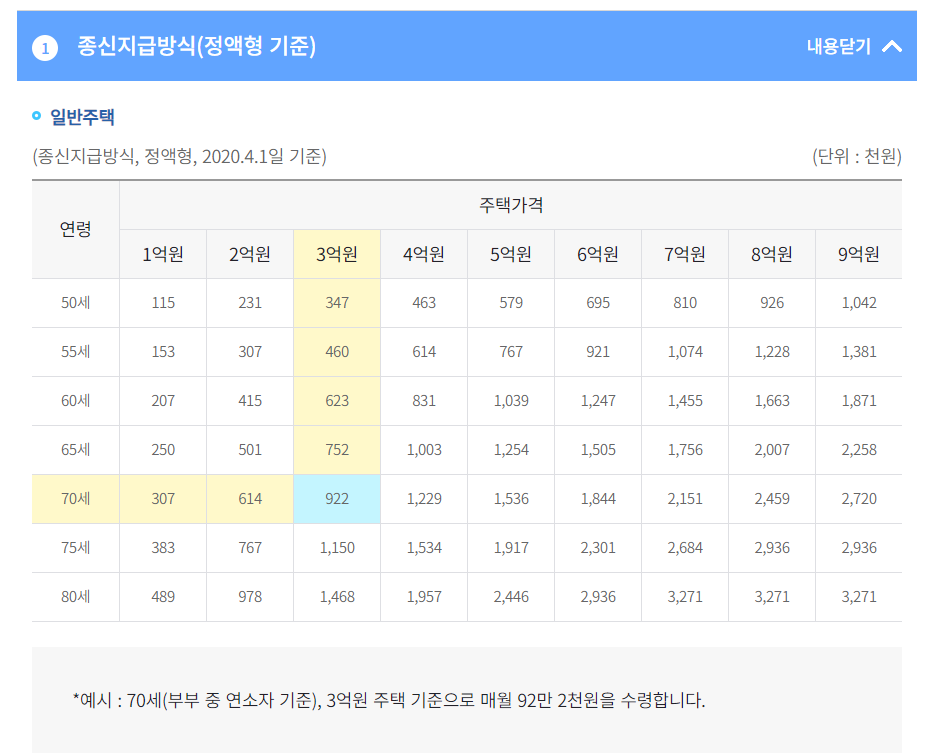Click the blue highlighted 922 cell
The width and height of the screenshot is (931, 756).
(337, 499)
